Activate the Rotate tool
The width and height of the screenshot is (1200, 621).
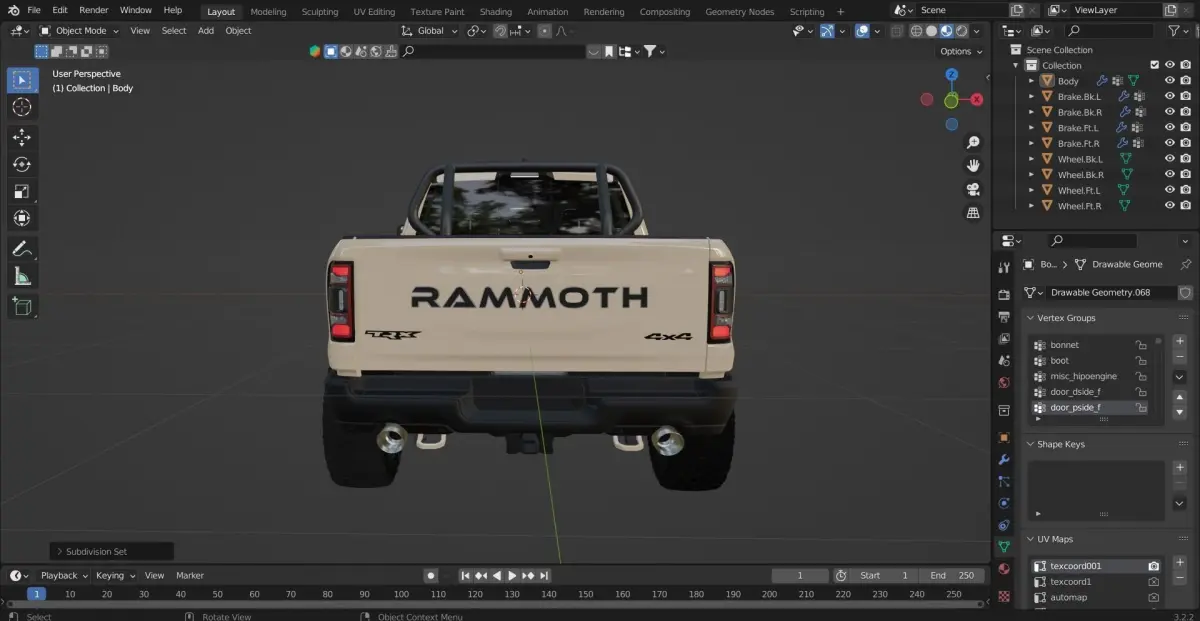click(22, 165)
